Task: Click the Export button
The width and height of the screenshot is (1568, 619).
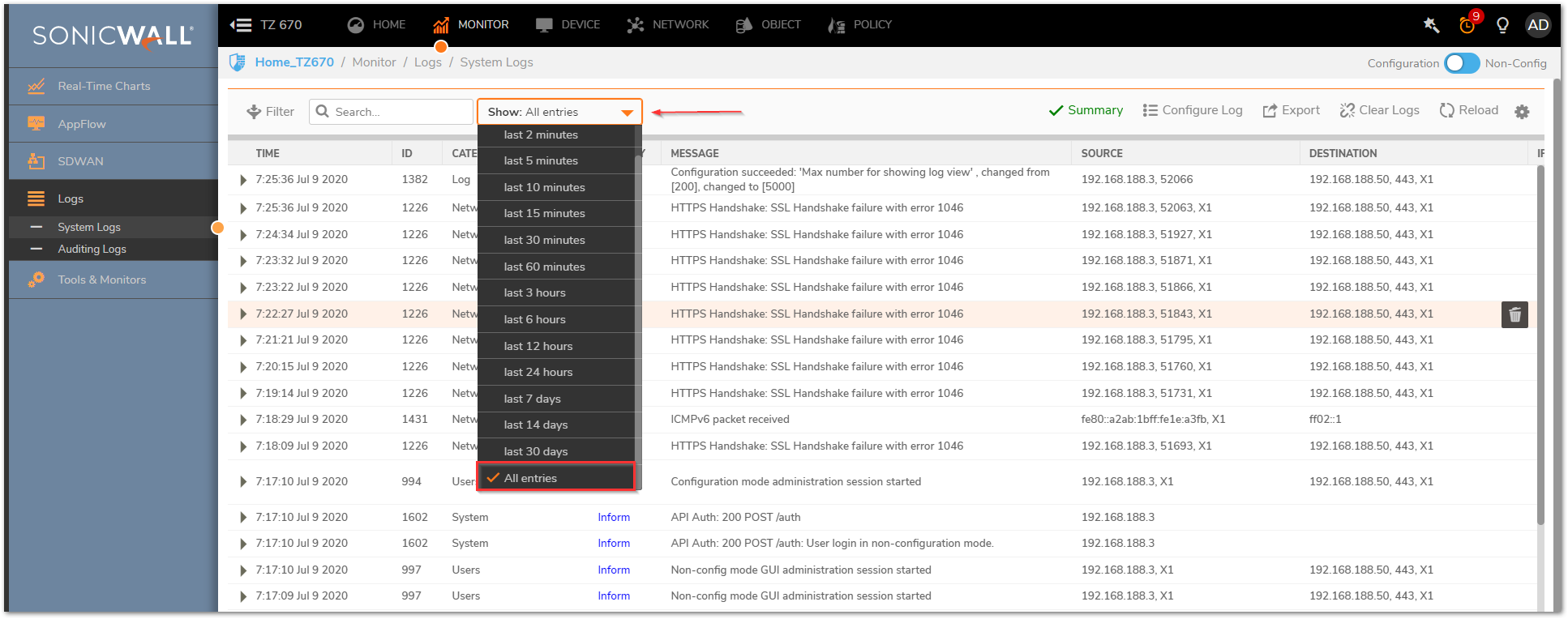Action: [1291, 110]
